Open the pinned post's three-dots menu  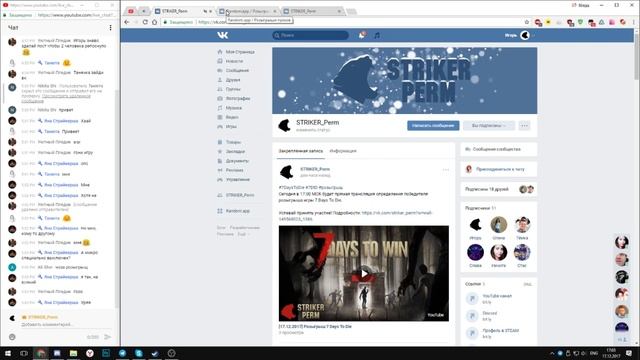(x=445, y=170)
